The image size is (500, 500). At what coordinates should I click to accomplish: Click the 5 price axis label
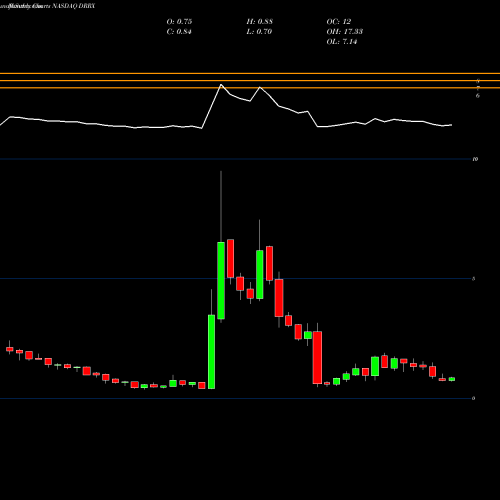point(474,279)
